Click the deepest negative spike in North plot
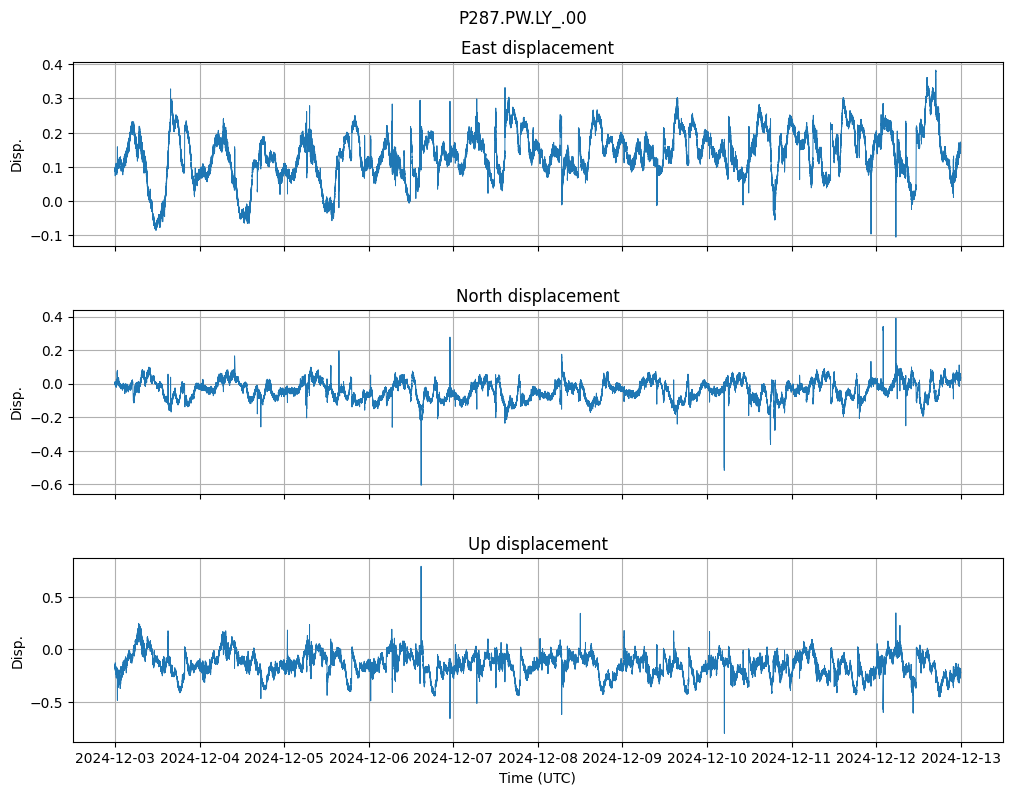The image size is (1012, 795). click(x=421, y=483)
